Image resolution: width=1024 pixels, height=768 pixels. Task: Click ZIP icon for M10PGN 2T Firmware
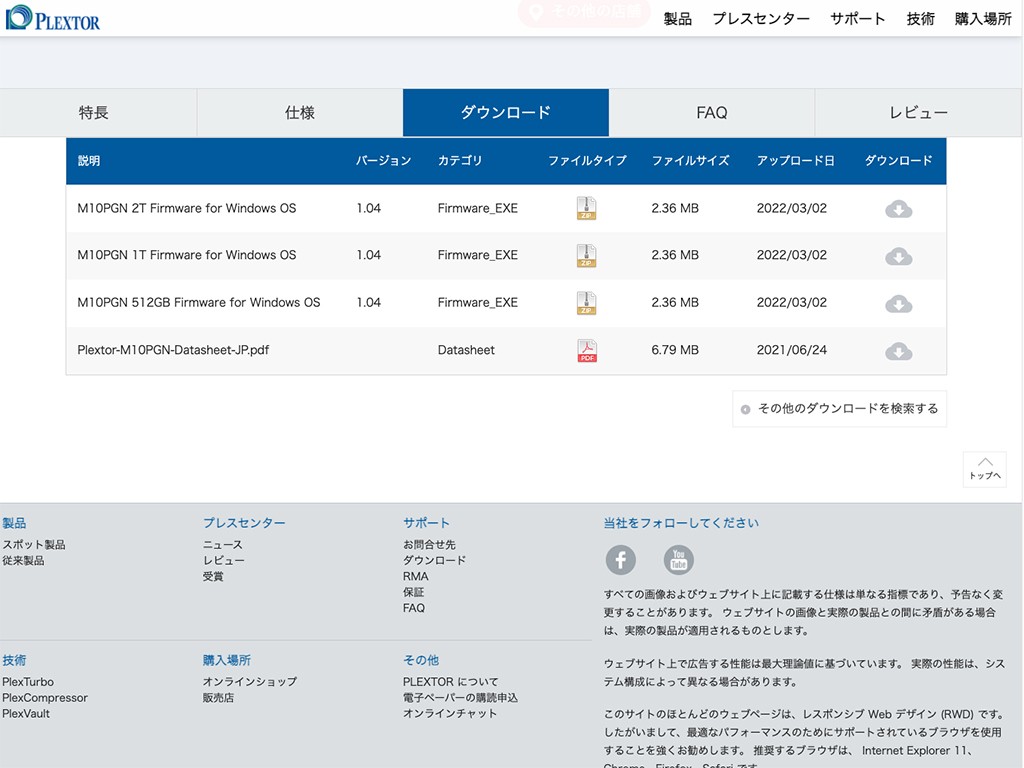click(586, 209)
